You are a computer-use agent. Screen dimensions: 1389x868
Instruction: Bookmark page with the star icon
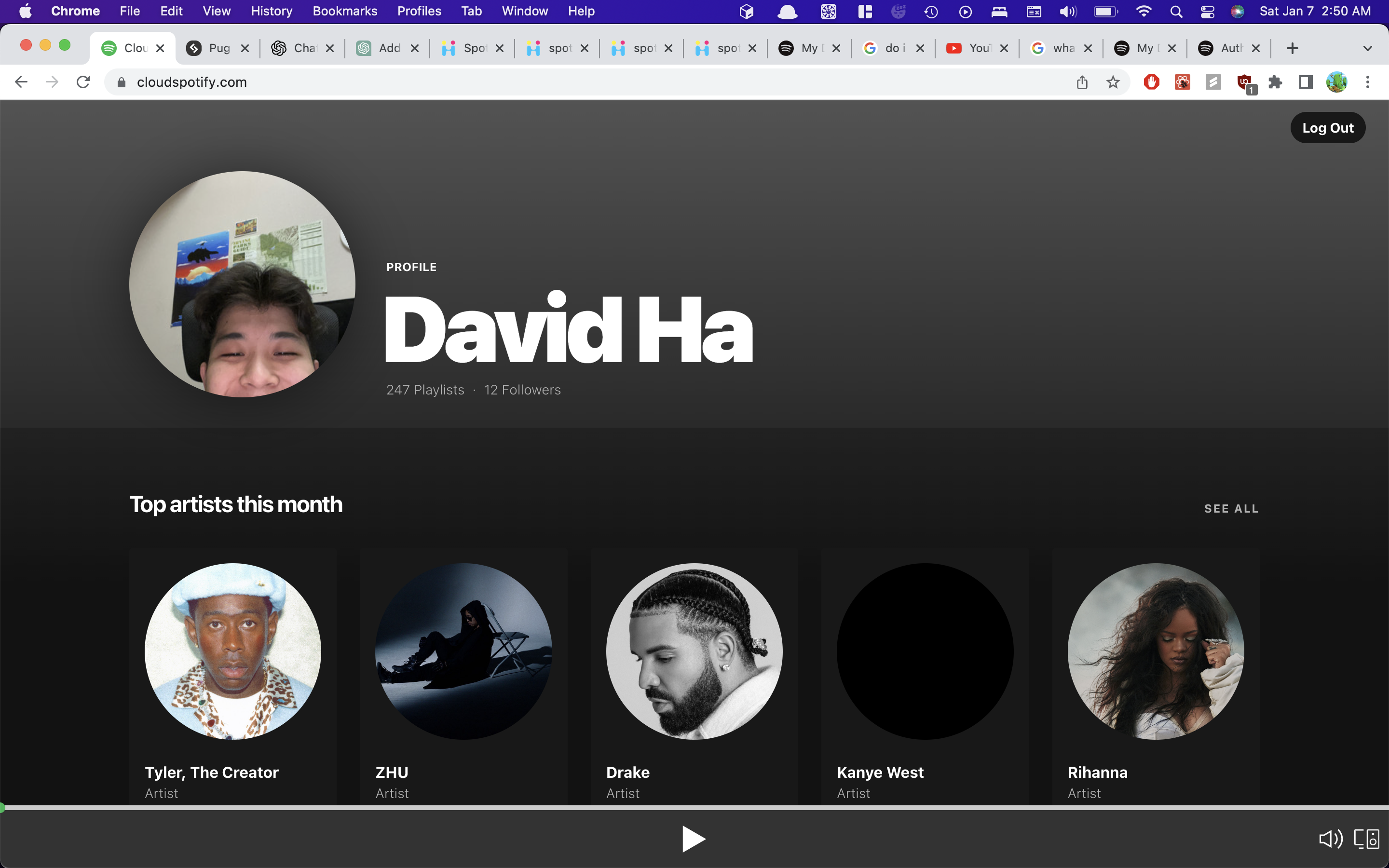[x=1113, y=82]
